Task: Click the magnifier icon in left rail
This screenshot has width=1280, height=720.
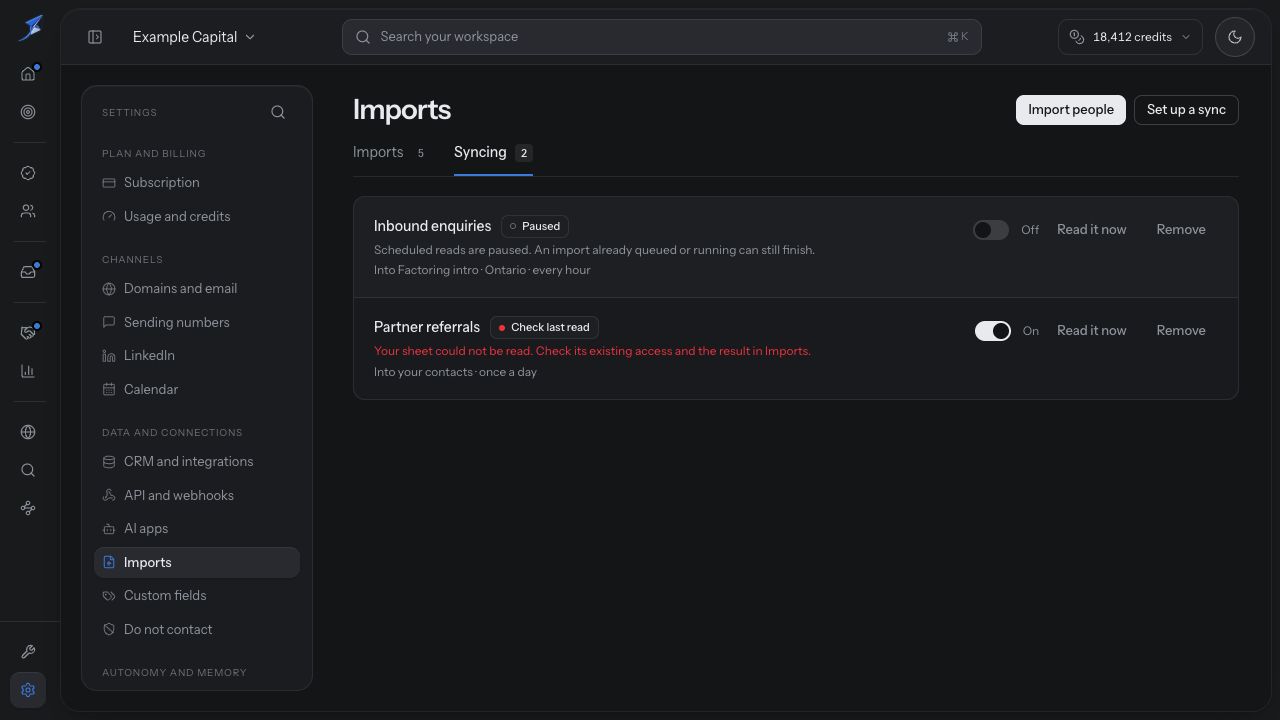Action: tap(28, 470)
